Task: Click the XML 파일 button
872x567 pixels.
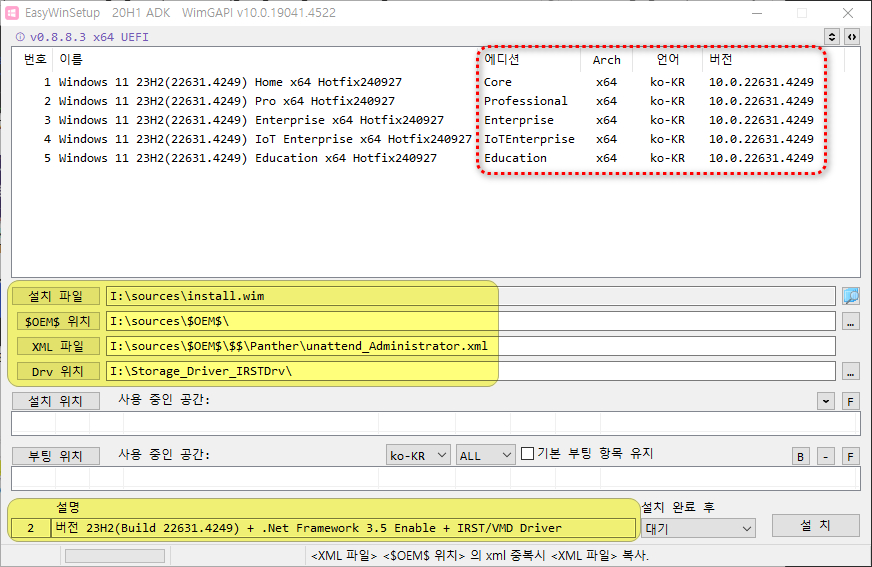Action: point(58,346)
